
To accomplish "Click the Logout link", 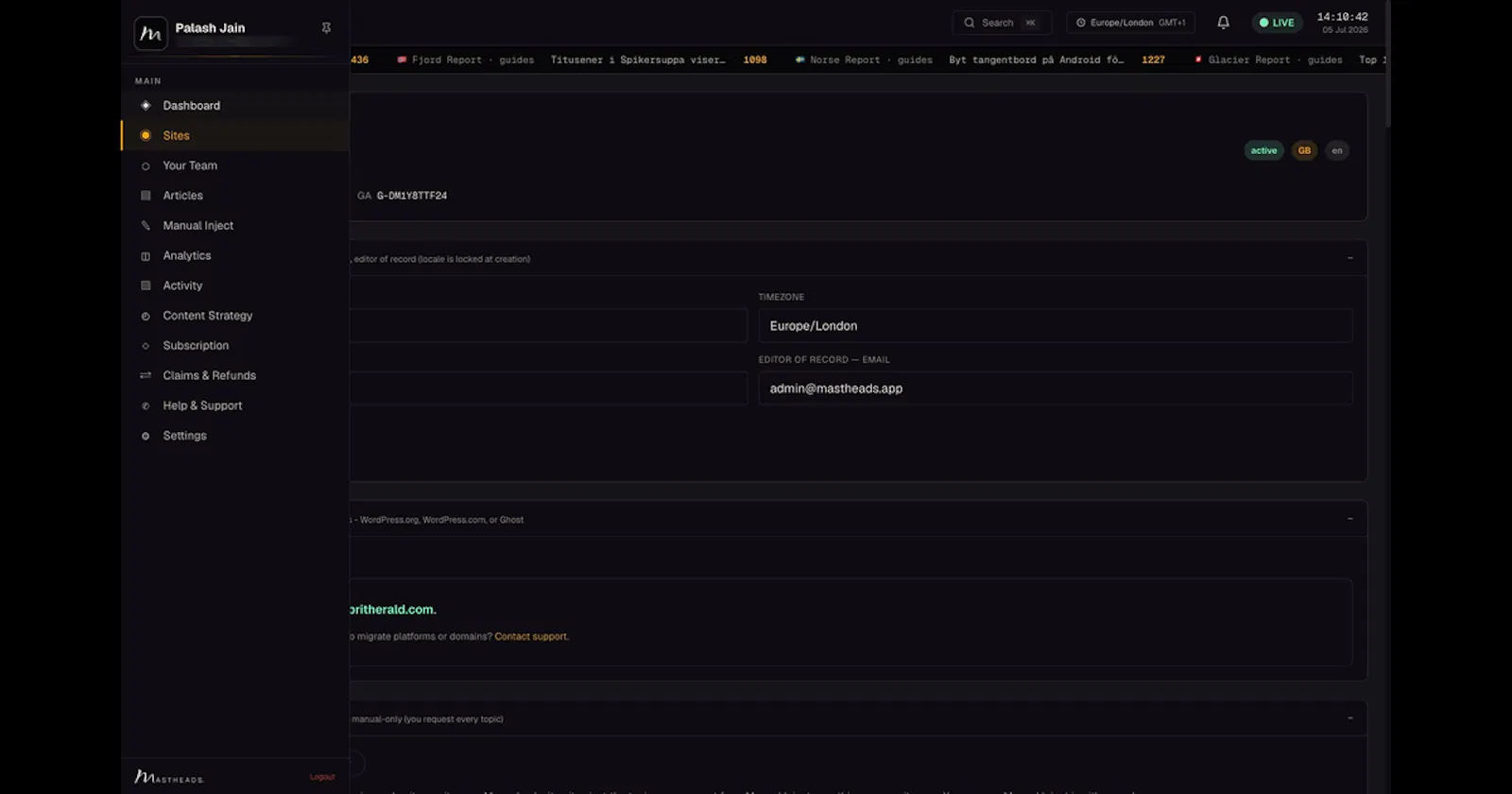I will (x=322, y=777).
